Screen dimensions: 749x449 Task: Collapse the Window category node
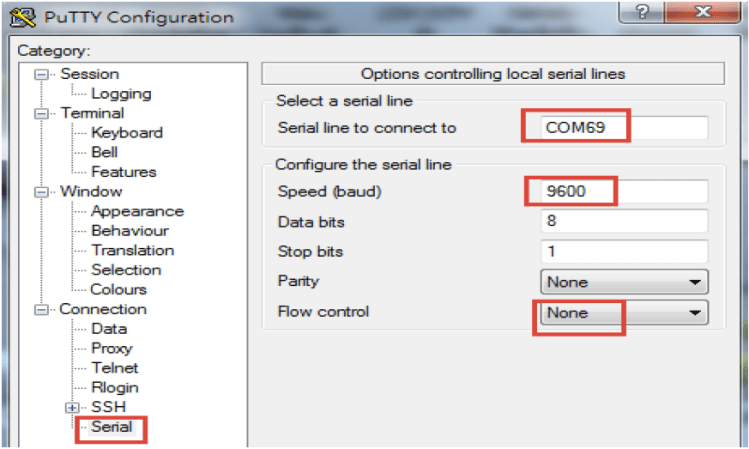tap(41, 191)
